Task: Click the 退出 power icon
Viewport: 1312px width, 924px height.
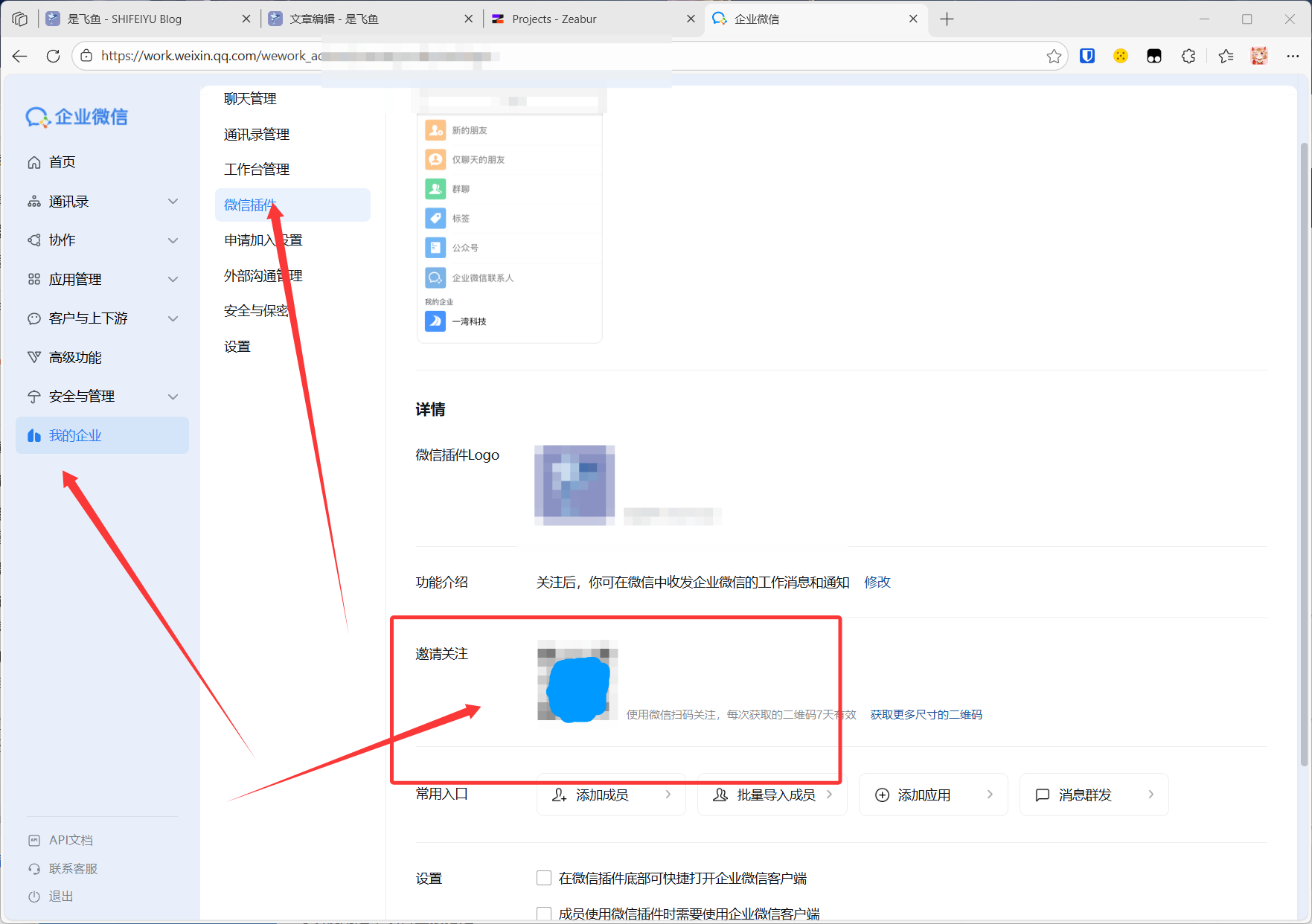Action: click(34, 896)
